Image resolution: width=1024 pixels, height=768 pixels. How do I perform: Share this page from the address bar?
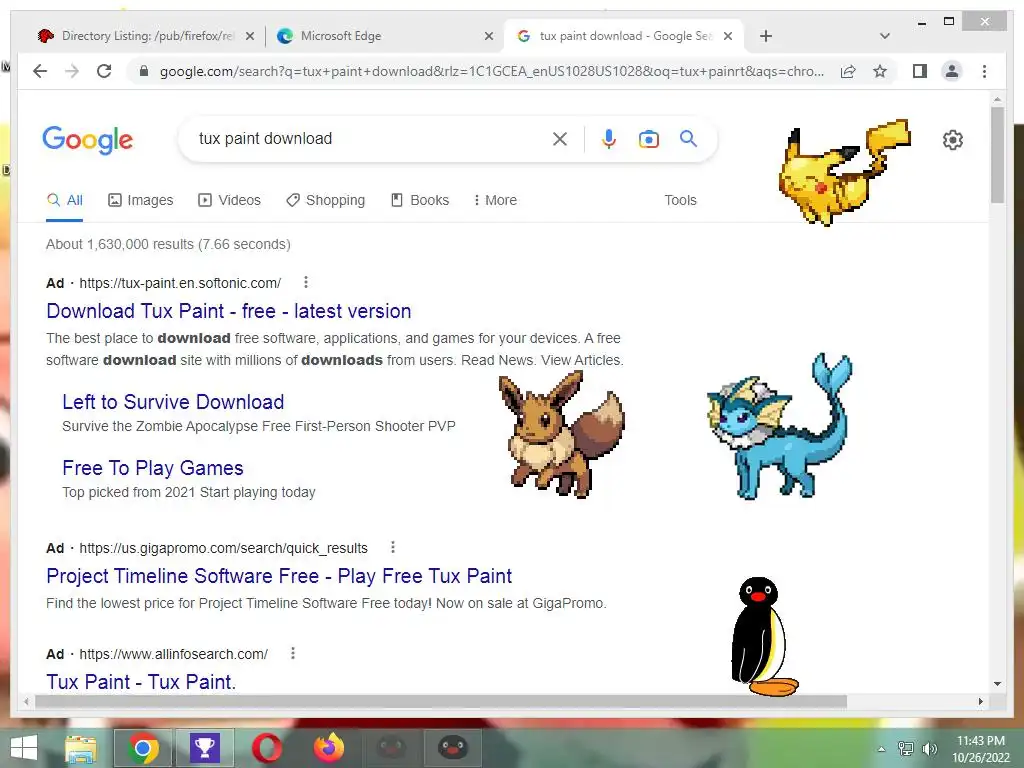(848, 71)
